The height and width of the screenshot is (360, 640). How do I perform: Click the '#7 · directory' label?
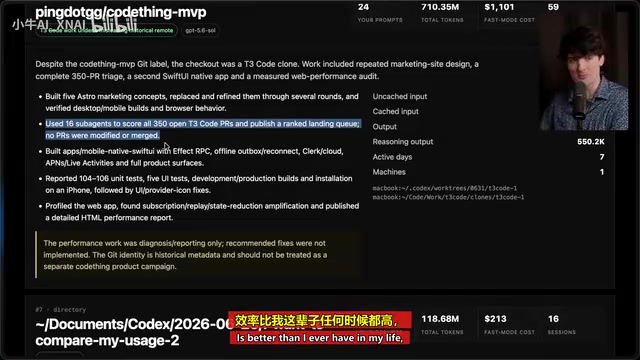(x=60, y=309)
